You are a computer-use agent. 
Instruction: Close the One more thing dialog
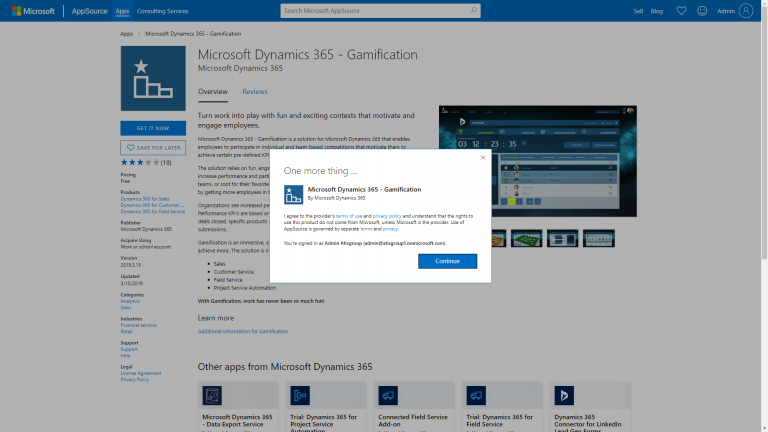point(483,157)
